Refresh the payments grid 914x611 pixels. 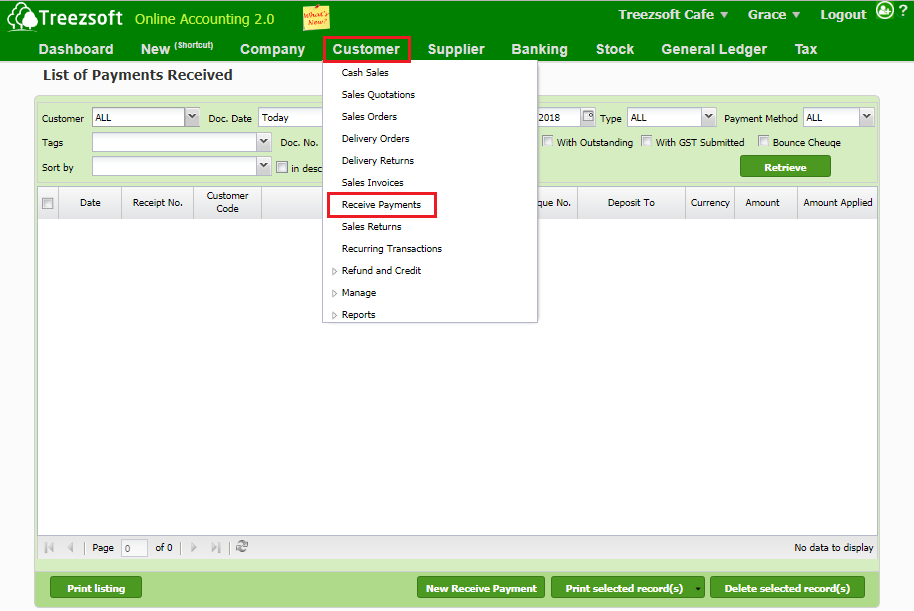click(242, 546)
